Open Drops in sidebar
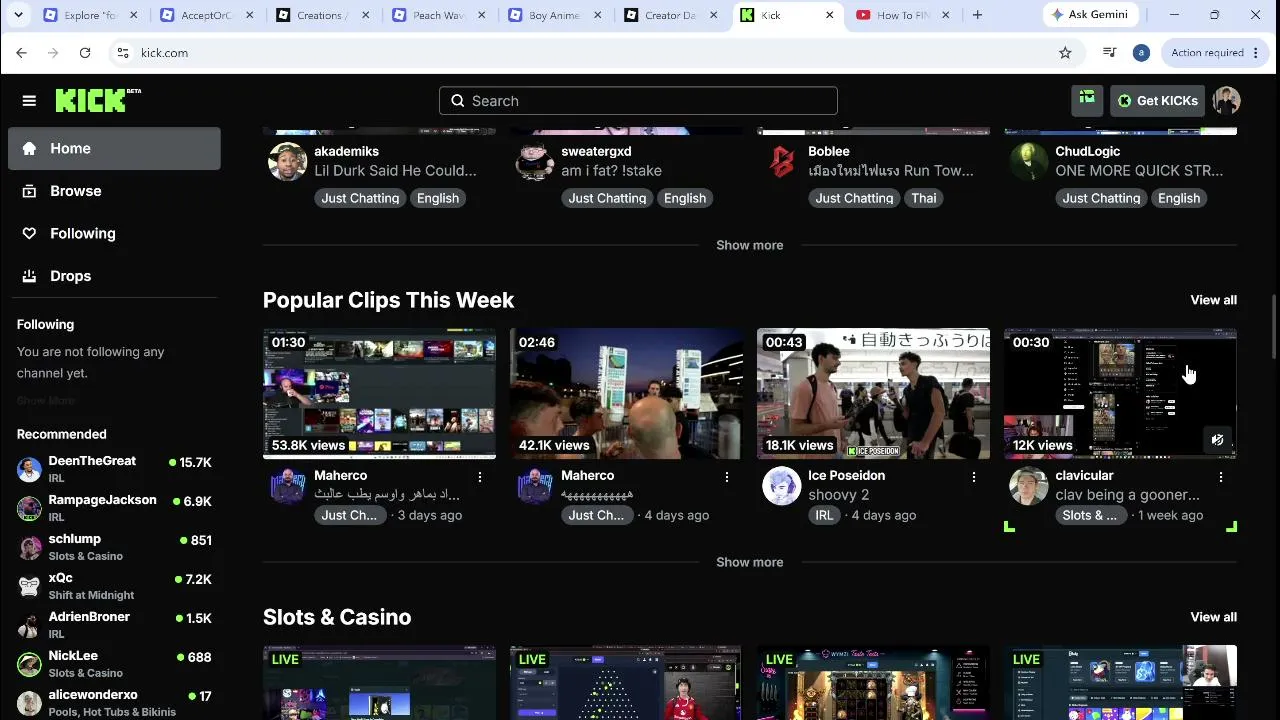This screenshot has width=1280, height=720. [114, 276]
